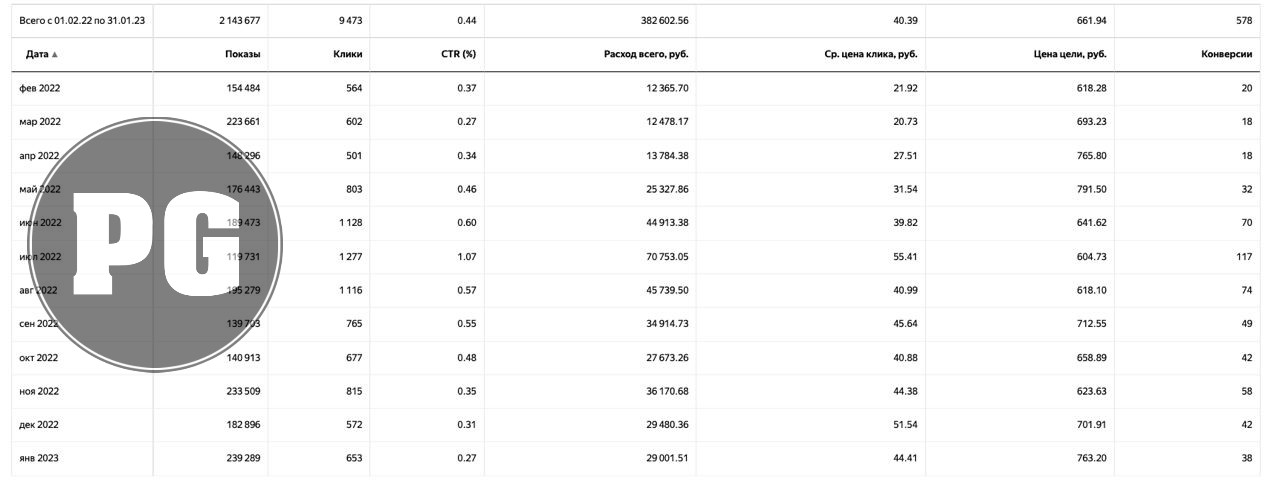The height and width of the screenshot is (489, 1280).
Task: Select the дек 2022 row date
Action: coord(40,425)
